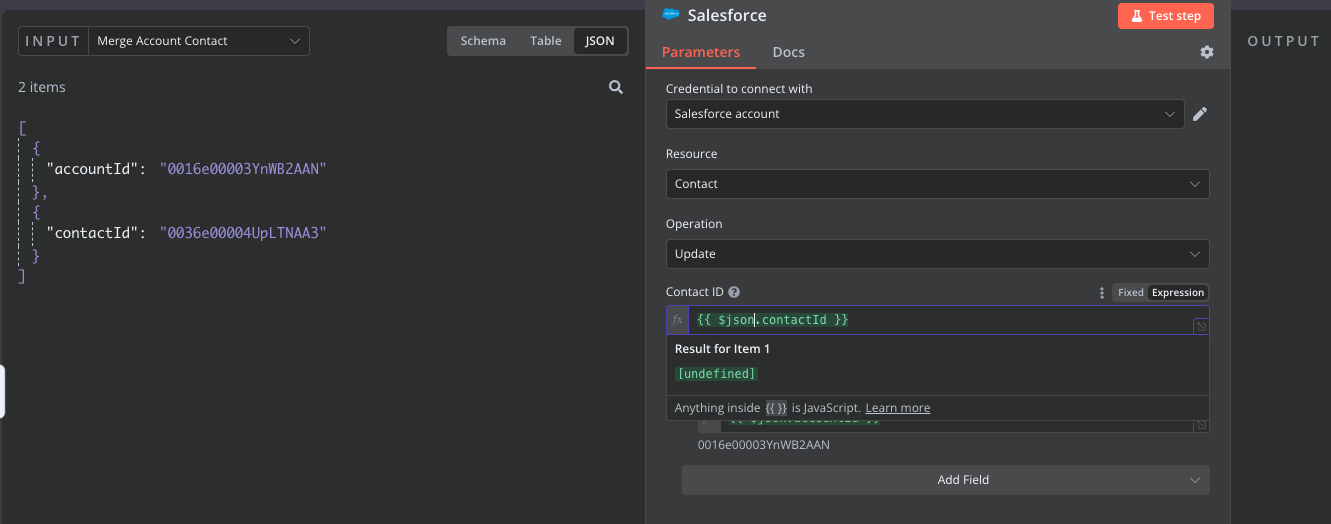Click the accountId value 0016e00003YnWB2AAN in JSON

(243, 169)
